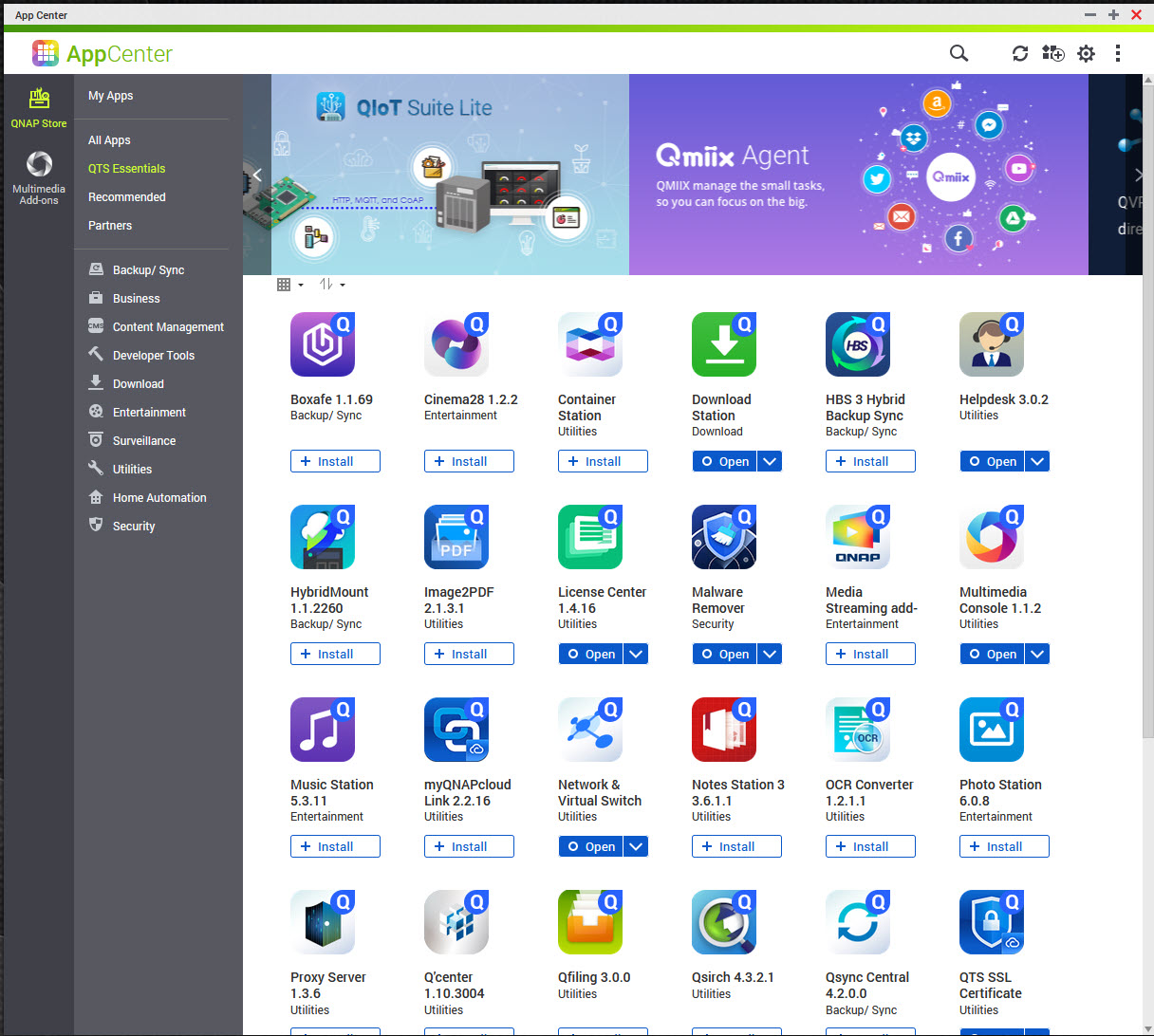Click the Photo Station app icon
Viewport: 1154px width, 1036px height.
[x=992, y=730]
